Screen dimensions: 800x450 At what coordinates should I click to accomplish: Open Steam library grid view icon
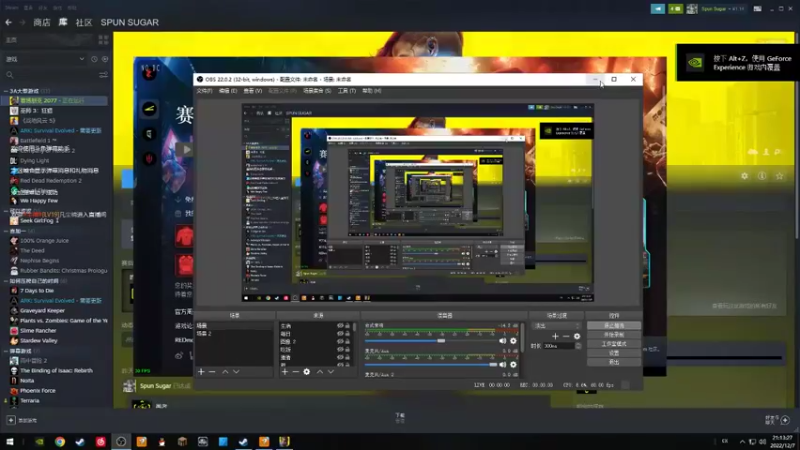tap(103, 40)
